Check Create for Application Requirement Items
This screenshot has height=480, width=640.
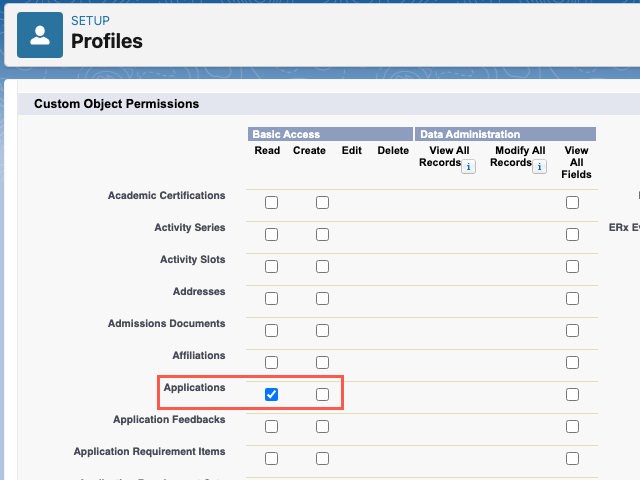322,459
